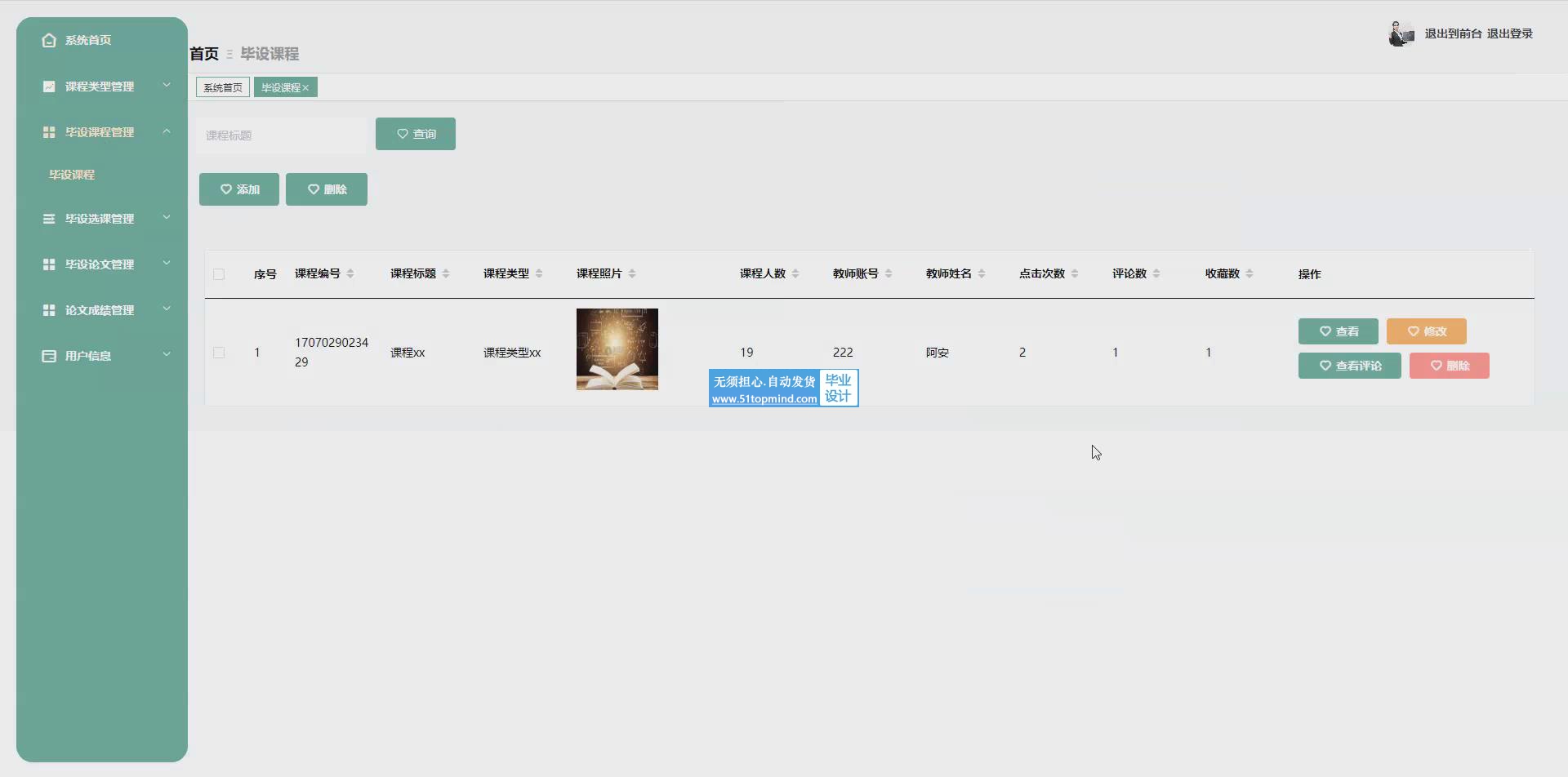Tick the select-all checkbox in table header
This screenshot has height=777, width=1568.
(x=219, y=274)
